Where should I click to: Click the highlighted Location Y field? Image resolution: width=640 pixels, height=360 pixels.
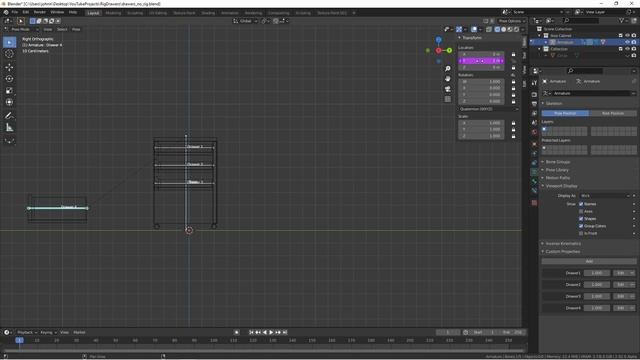pyautogui.click(x=481, y=61)
